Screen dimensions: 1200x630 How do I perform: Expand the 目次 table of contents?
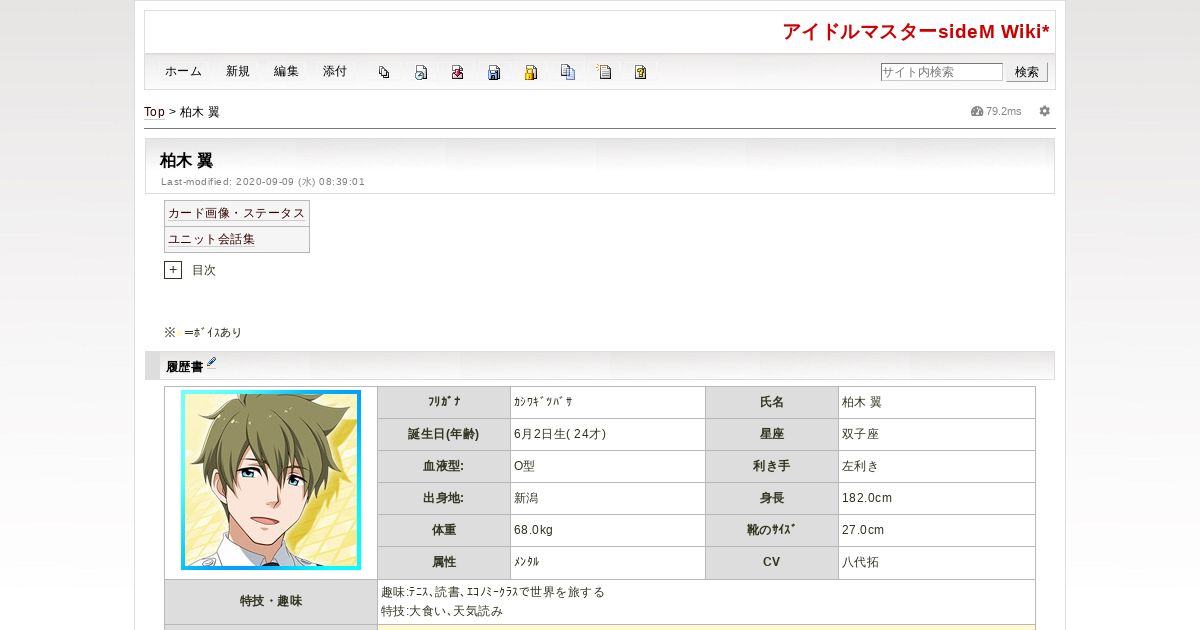pos(173,270)
